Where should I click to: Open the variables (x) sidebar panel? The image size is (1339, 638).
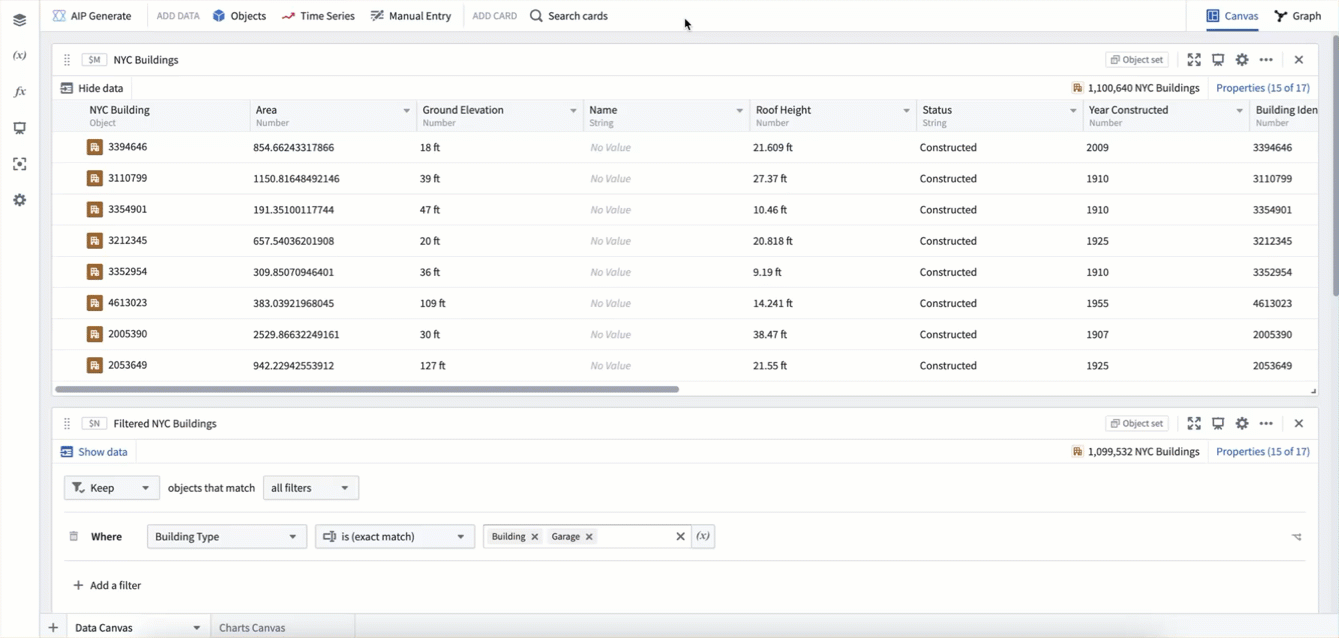coord(19,56)
